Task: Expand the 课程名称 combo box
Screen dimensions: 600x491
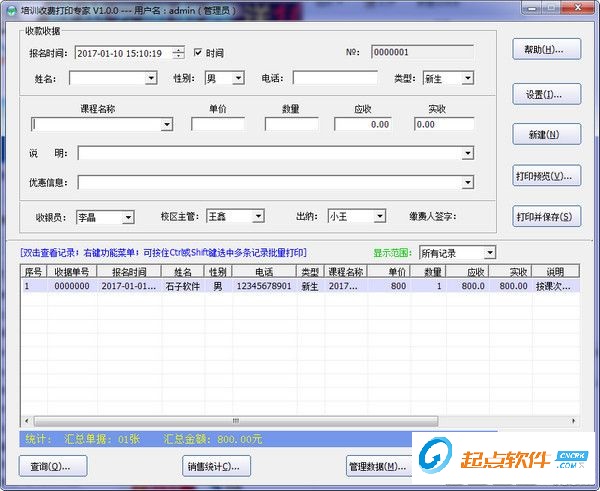Action: (x=167, y=125)
